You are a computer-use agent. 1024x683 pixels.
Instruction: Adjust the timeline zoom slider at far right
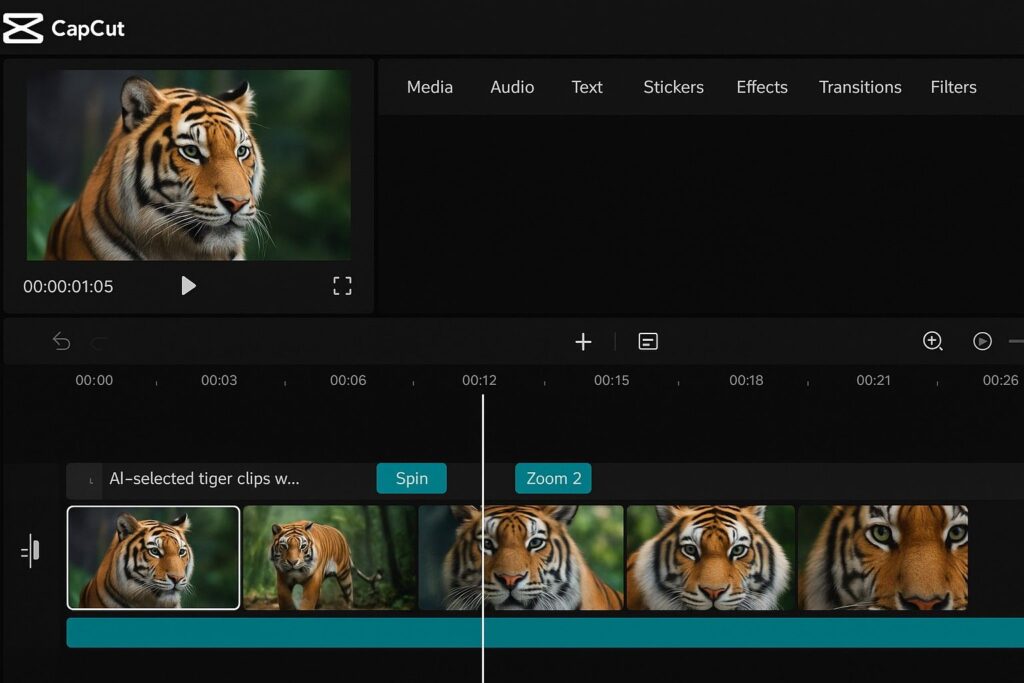[x=1018, y=341]
